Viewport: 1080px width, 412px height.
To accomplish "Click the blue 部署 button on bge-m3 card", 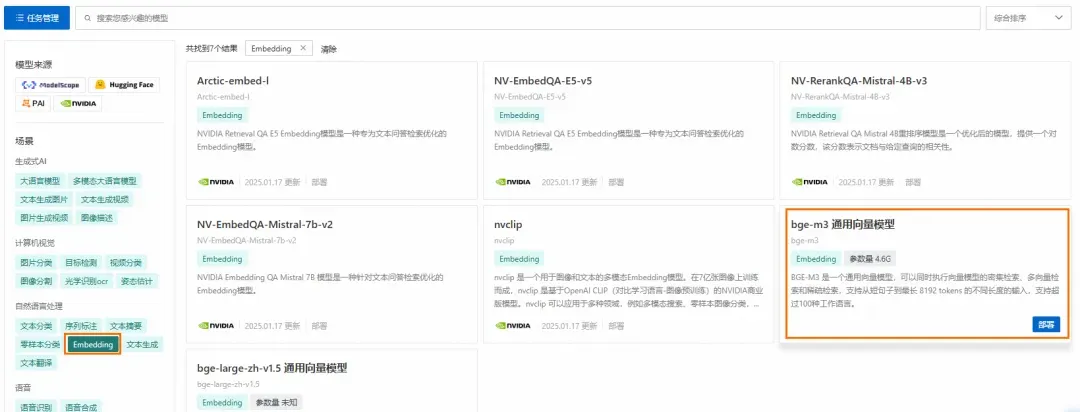I will click(x=1046, y=325).
